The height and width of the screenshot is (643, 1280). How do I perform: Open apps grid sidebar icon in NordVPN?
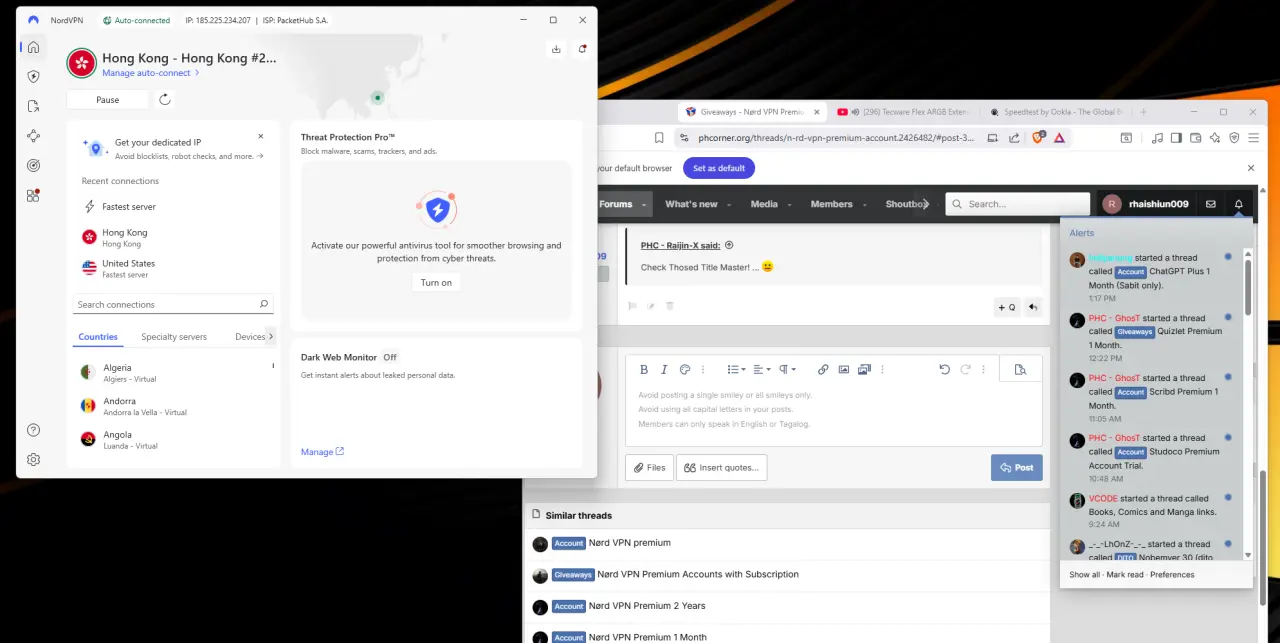pyautogui.click(x=33, y=195)
